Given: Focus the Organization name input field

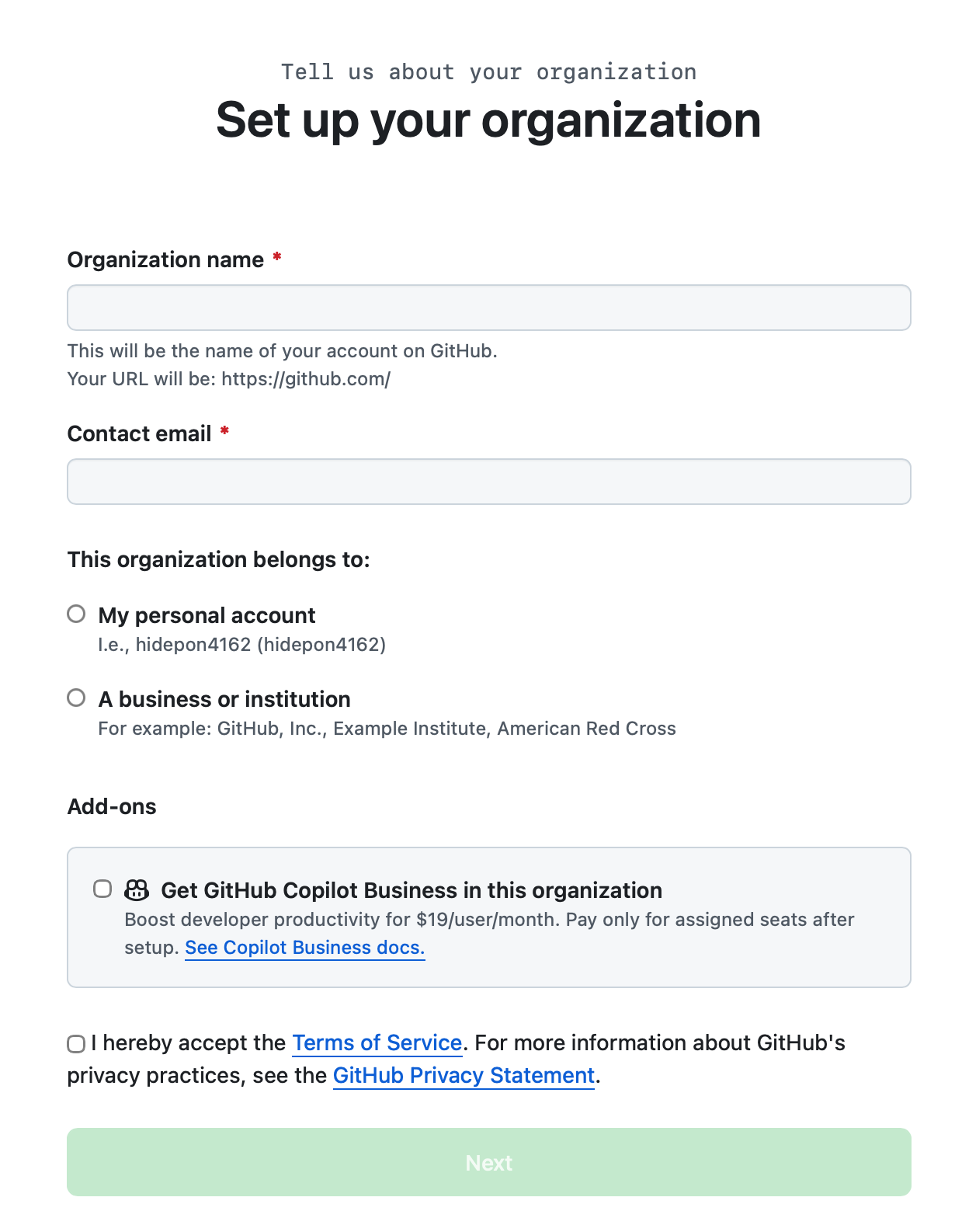Looking at the screenshot, I should tap(488, 308).
